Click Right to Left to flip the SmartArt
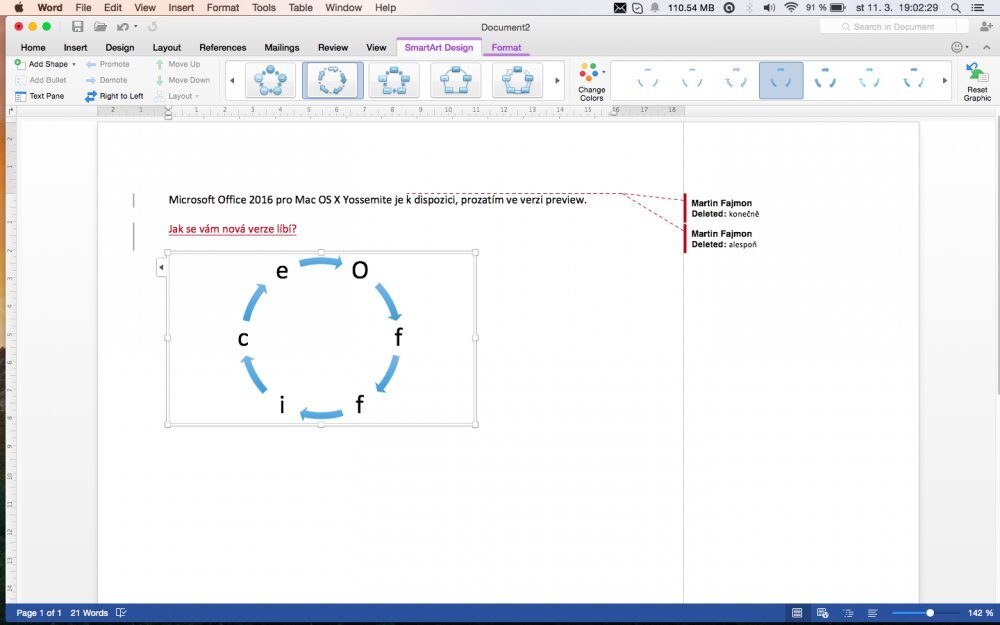 click(x=113, y=96)
